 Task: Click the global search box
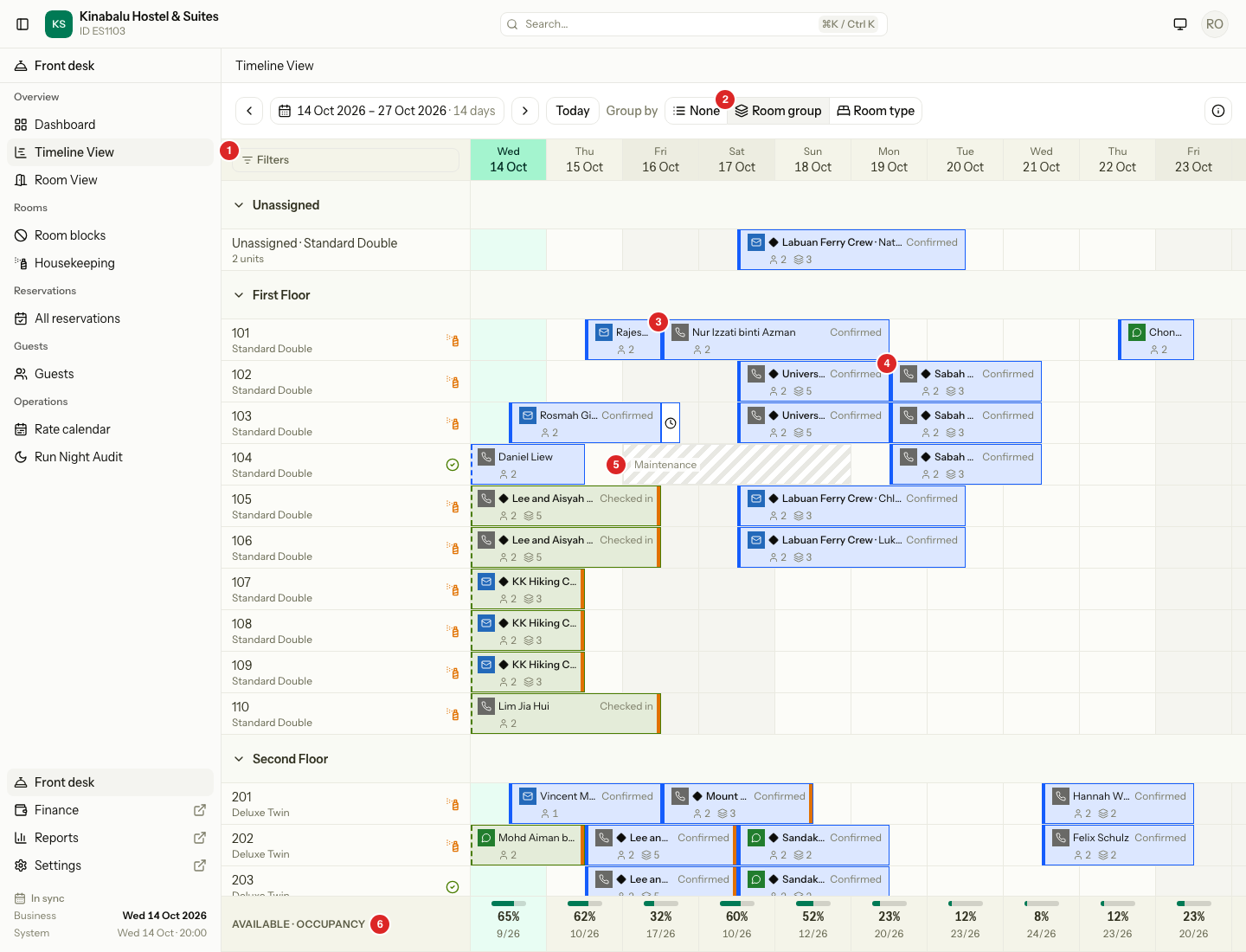click(x=693, y=24)
